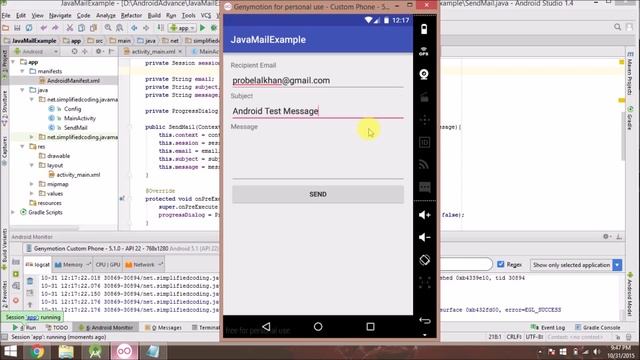Open the Gradle Console tool window

(x=597, y=327)
